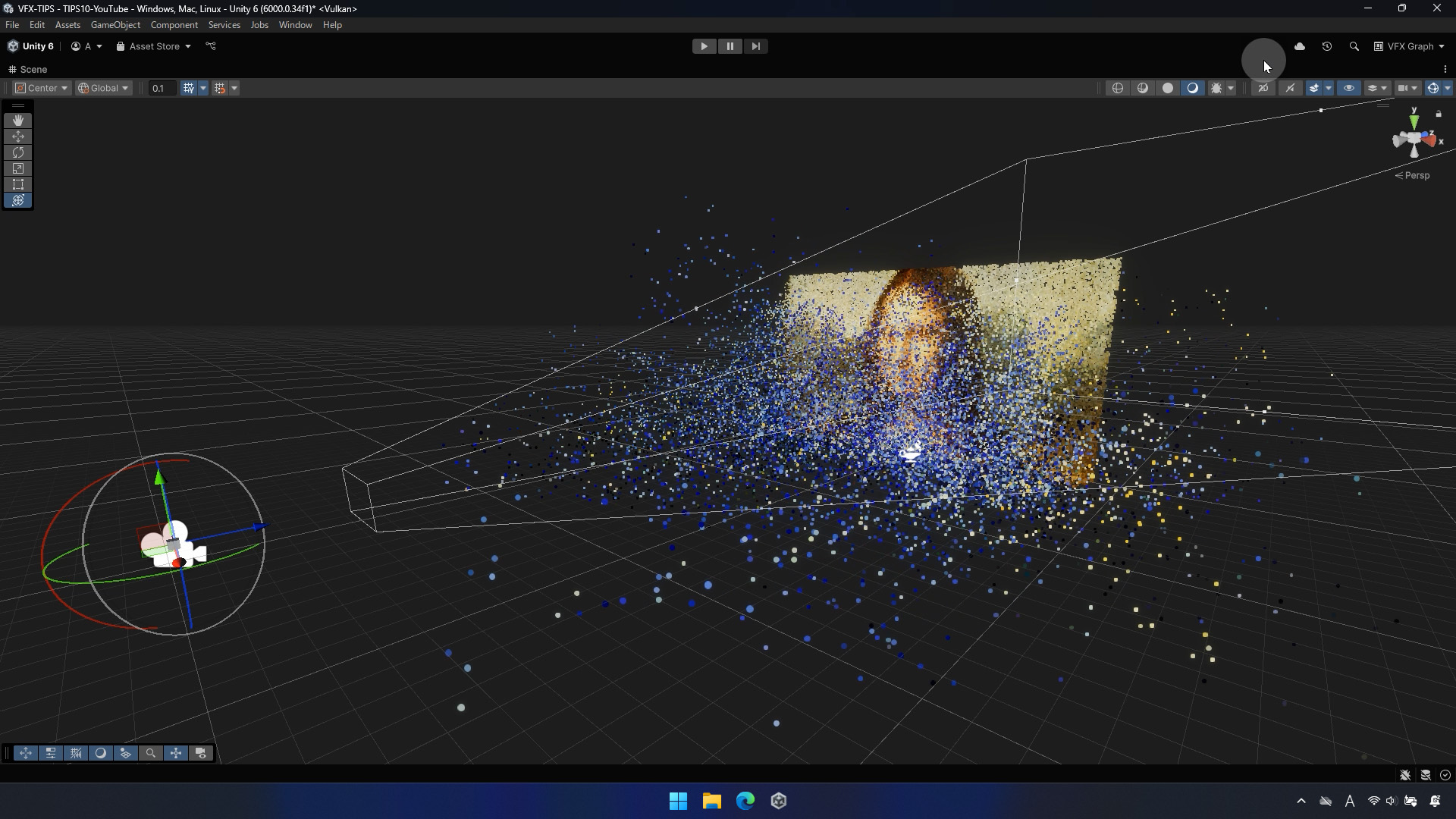Switch to wireframe draw mode

pos(1118,88)
